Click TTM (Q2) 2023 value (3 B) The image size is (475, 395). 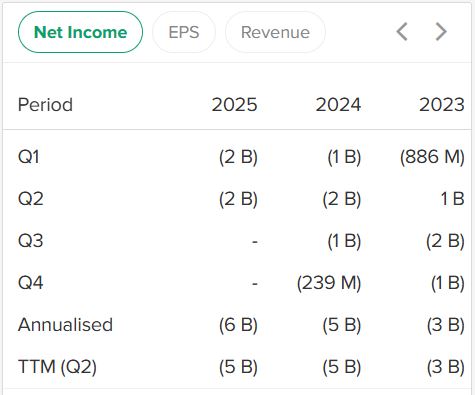446,367
